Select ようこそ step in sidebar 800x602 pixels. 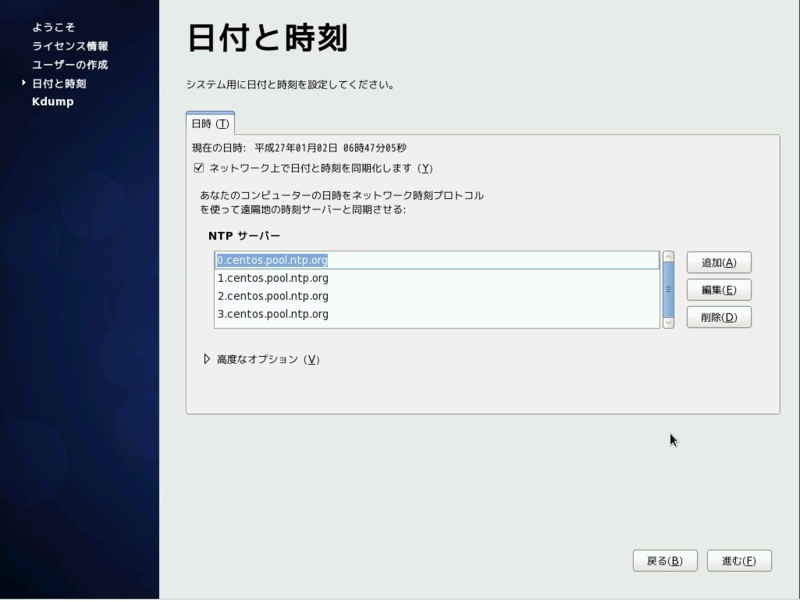(54, 27)
